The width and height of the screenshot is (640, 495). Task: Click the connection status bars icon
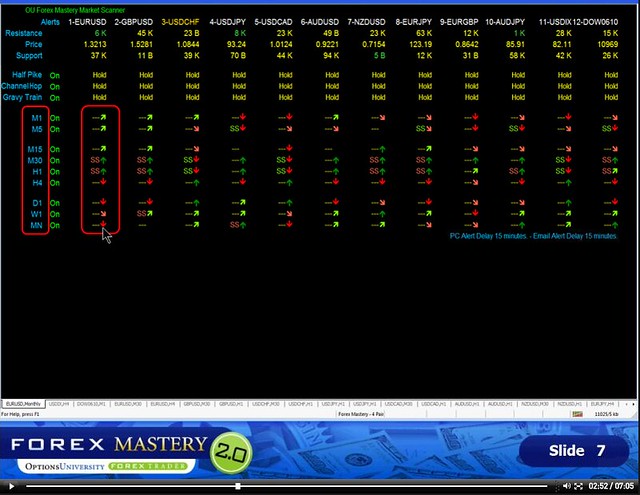coord(577,414)
